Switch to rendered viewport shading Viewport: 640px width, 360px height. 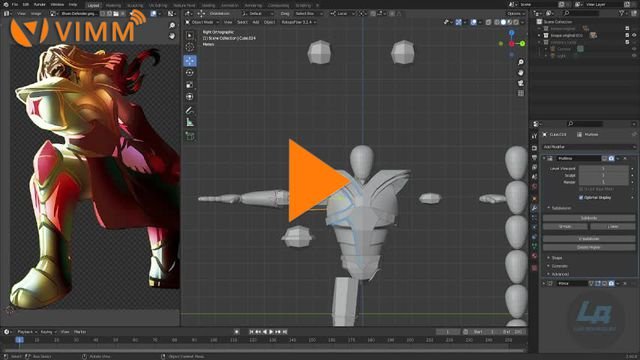point(516,22)
